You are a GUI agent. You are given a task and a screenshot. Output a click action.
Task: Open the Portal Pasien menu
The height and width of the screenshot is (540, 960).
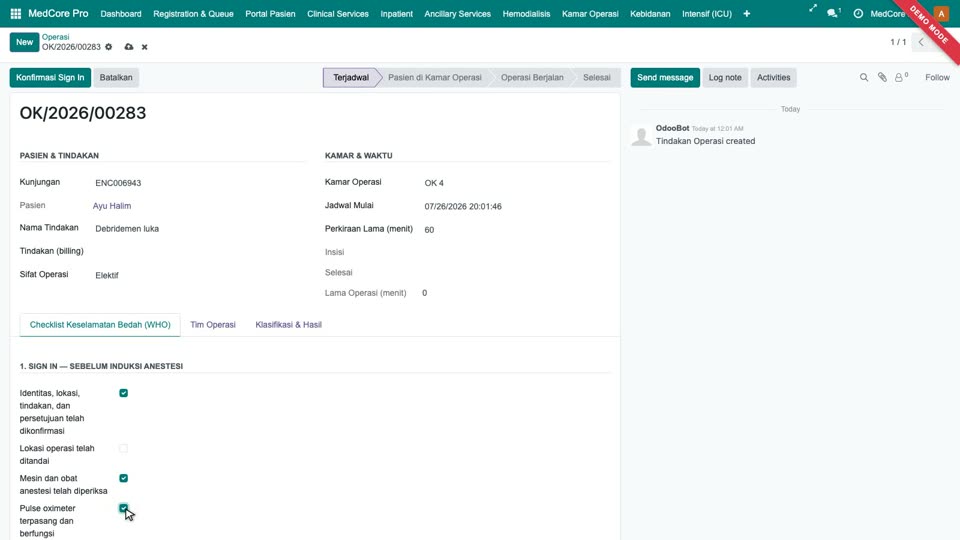click(x=270, y=13)
